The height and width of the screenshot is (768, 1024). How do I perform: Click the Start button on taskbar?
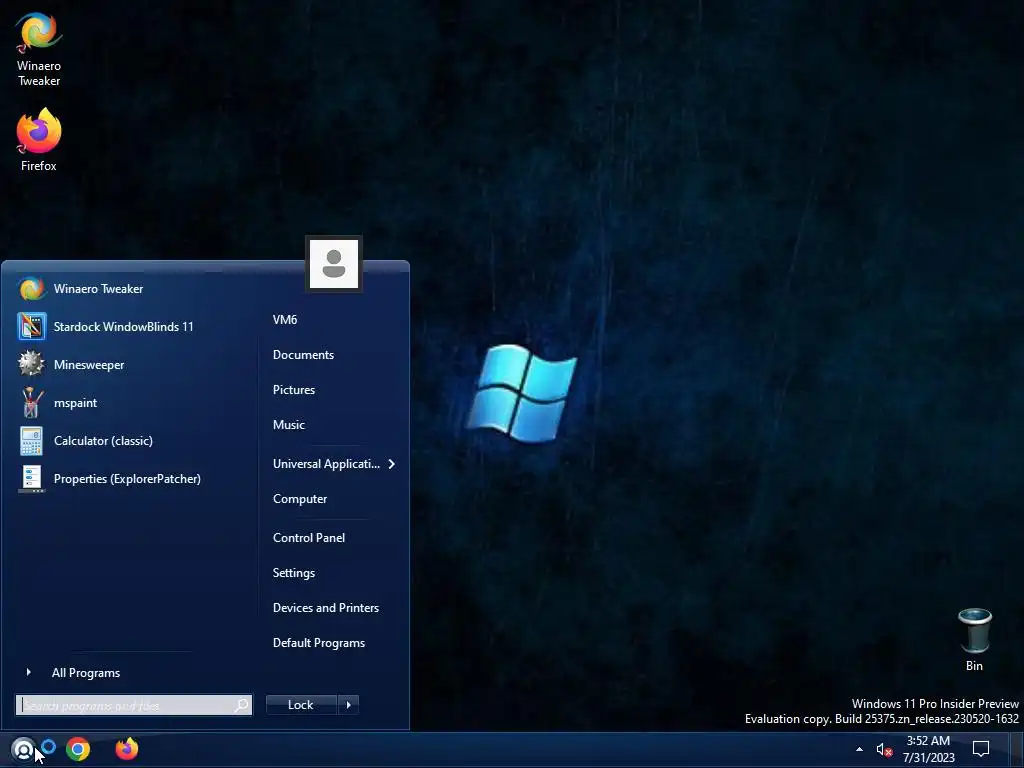tap(24, 749)
